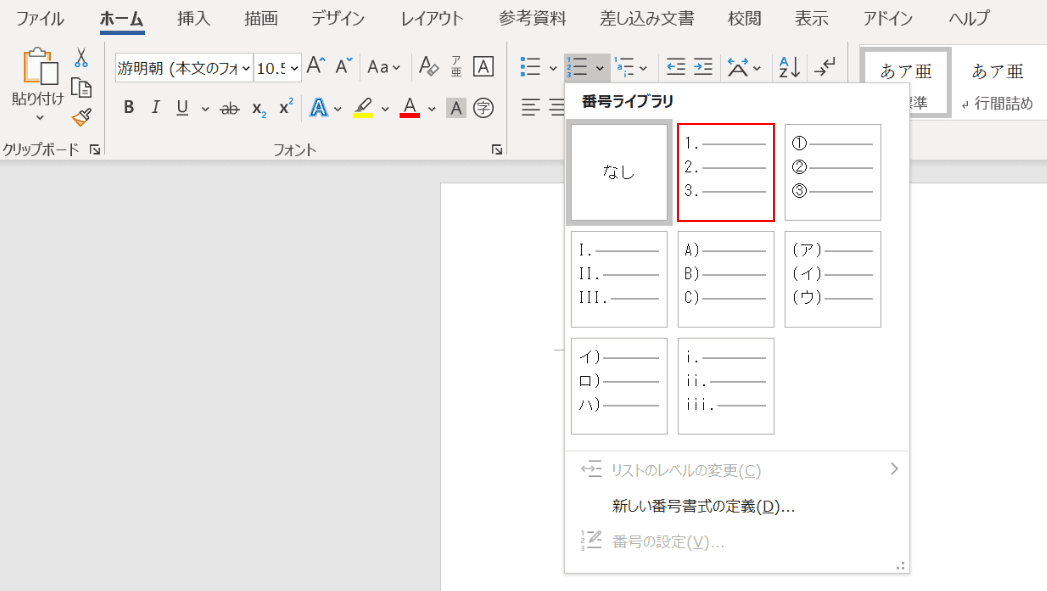The height and width of the screenshot is (591, 1047).
Task: Switch to the 差し込み文書 tab
Action: pyautogui.click(x=647, y=19)
